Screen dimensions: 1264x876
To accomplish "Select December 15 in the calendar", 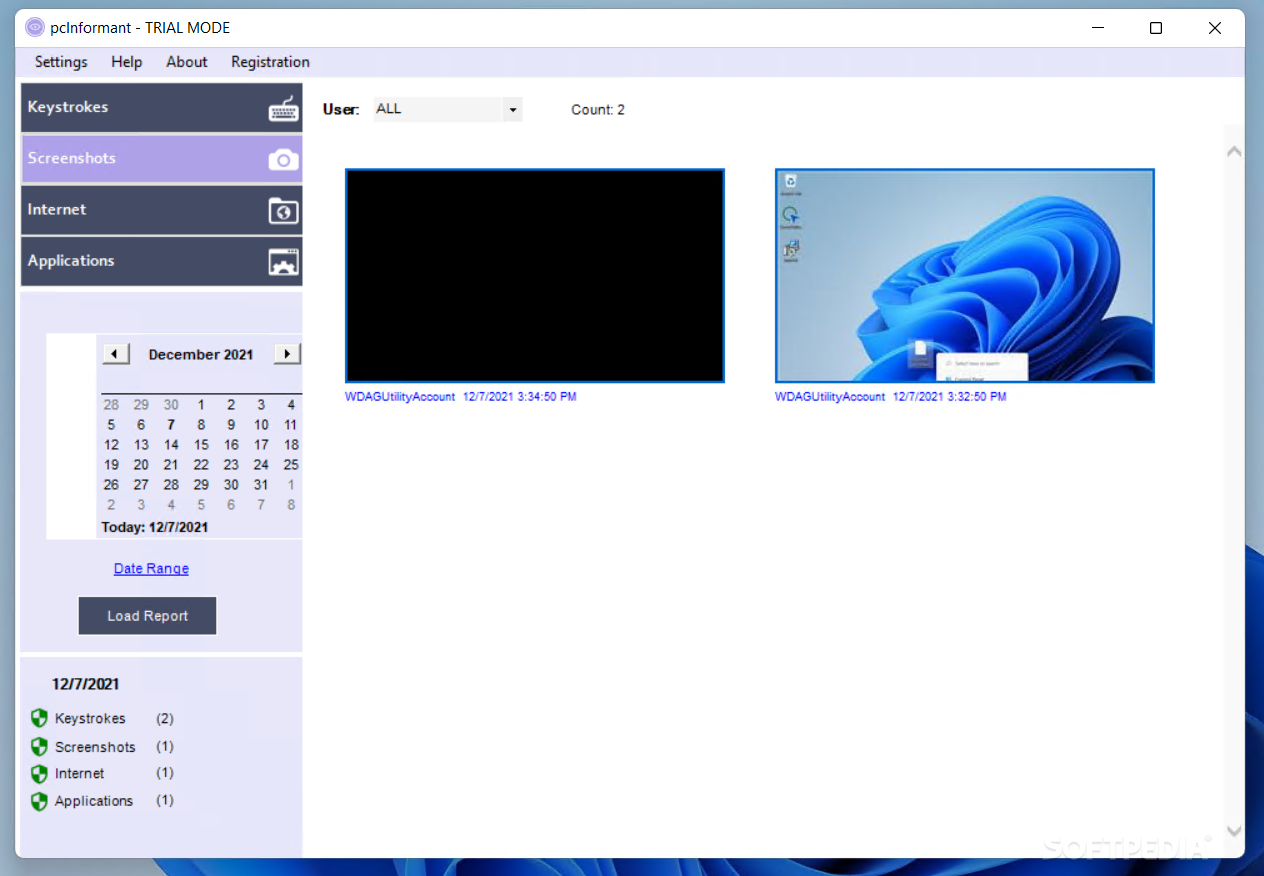I will coord(201,445).
